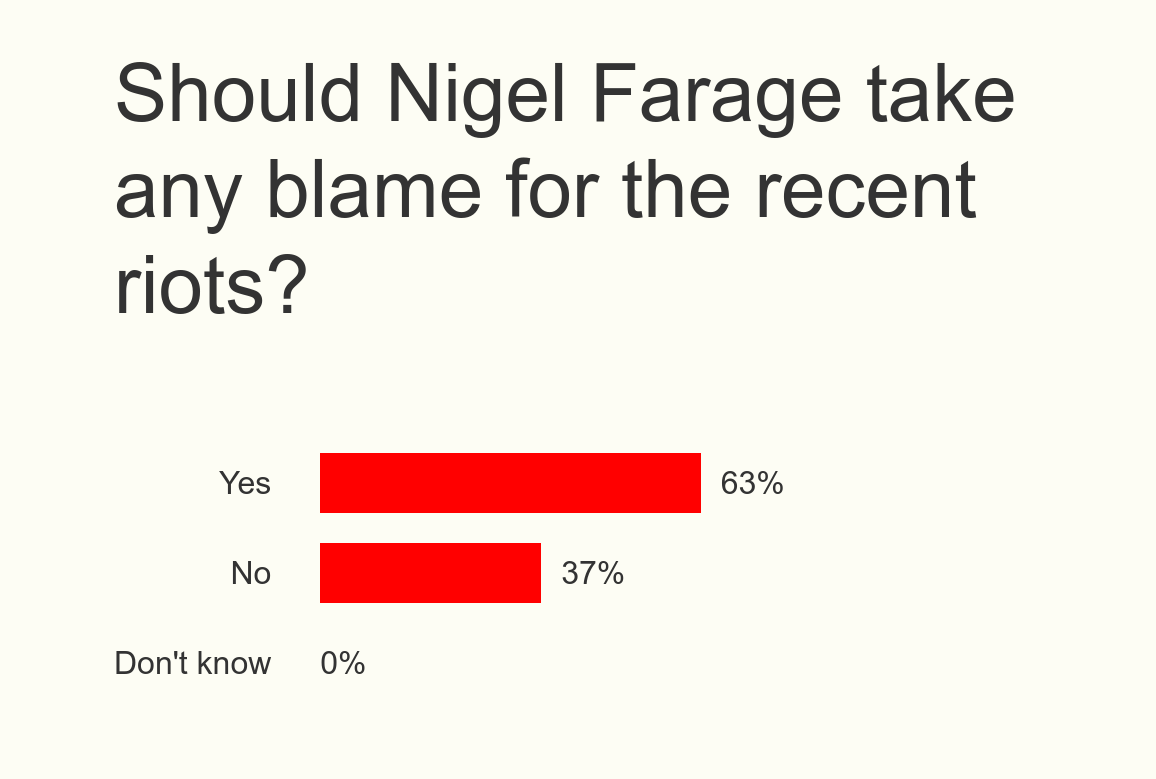This screenshot has height=779, width=1156.
Task: Click the word know in Don't know
Action: (233, 663)
